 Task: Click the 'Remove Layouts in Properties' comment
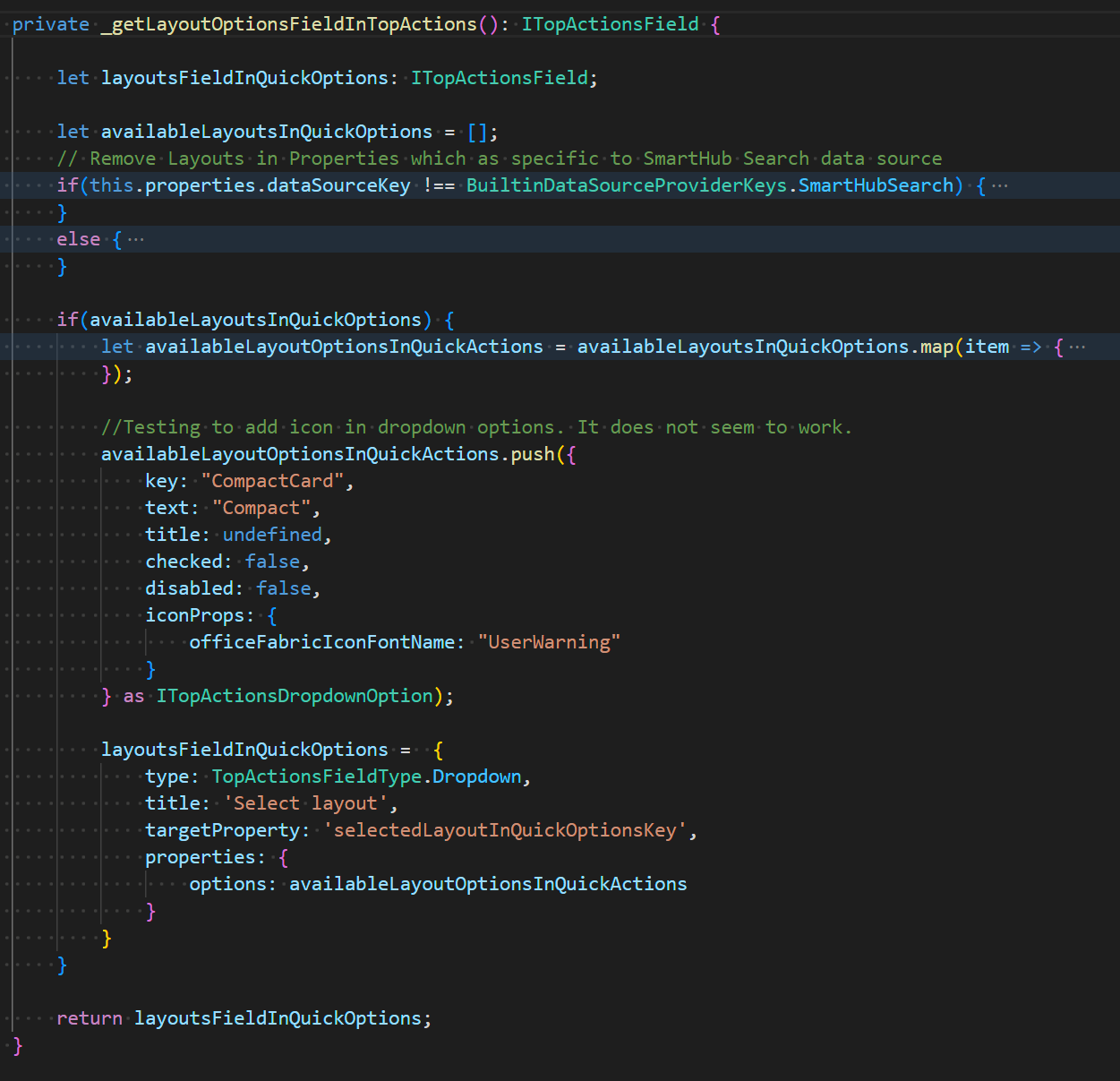coord(500,159)
